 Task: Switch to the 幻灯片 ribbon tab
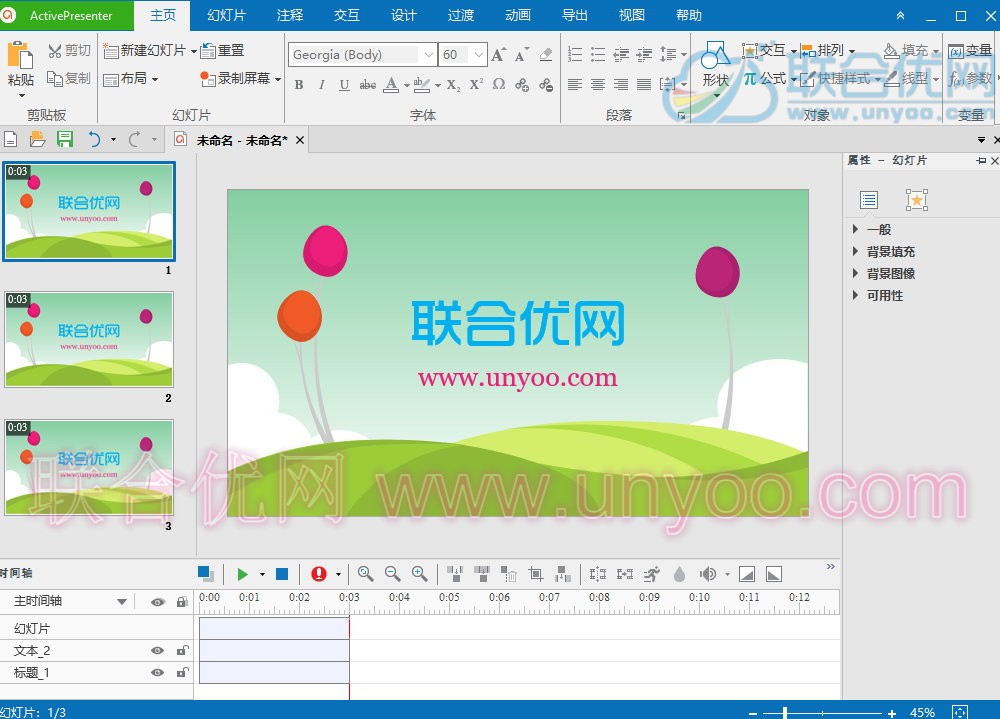point(226,15)
